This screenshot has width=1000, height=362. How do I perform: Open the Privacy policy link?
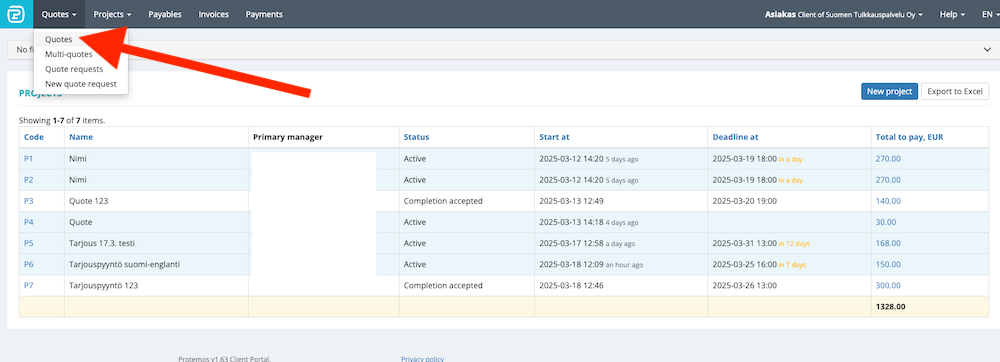pyautogui.click(x=422, y=359)
